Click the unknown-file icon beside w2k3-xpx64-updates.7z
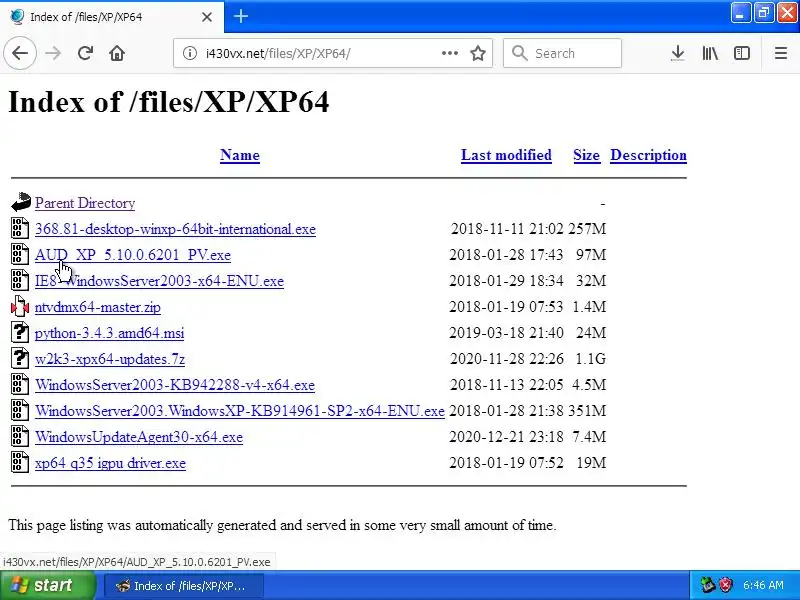The height and width of the screenshot is (600, 800). 20,359
